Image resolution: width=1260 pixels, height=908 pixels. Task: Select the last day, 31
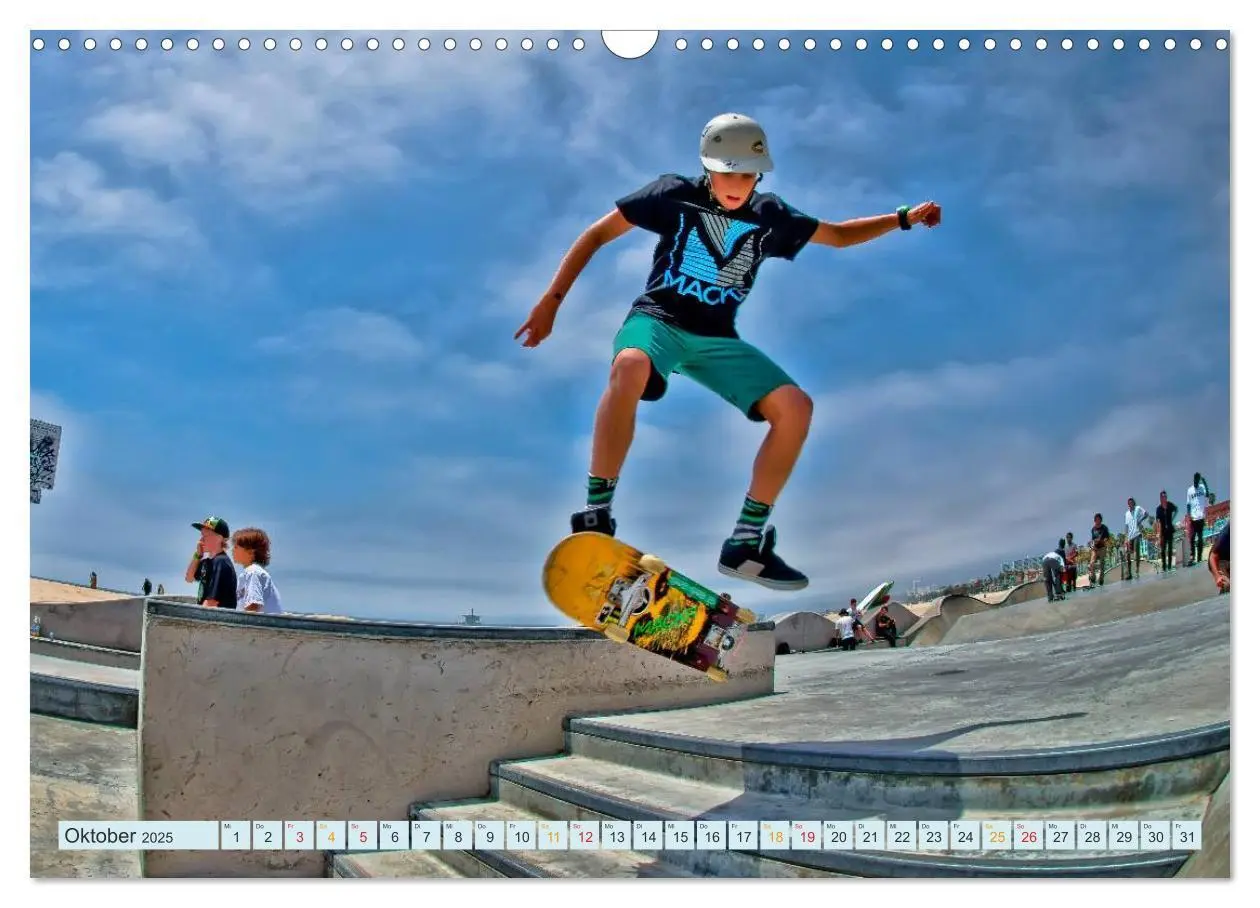(1188, 836)
